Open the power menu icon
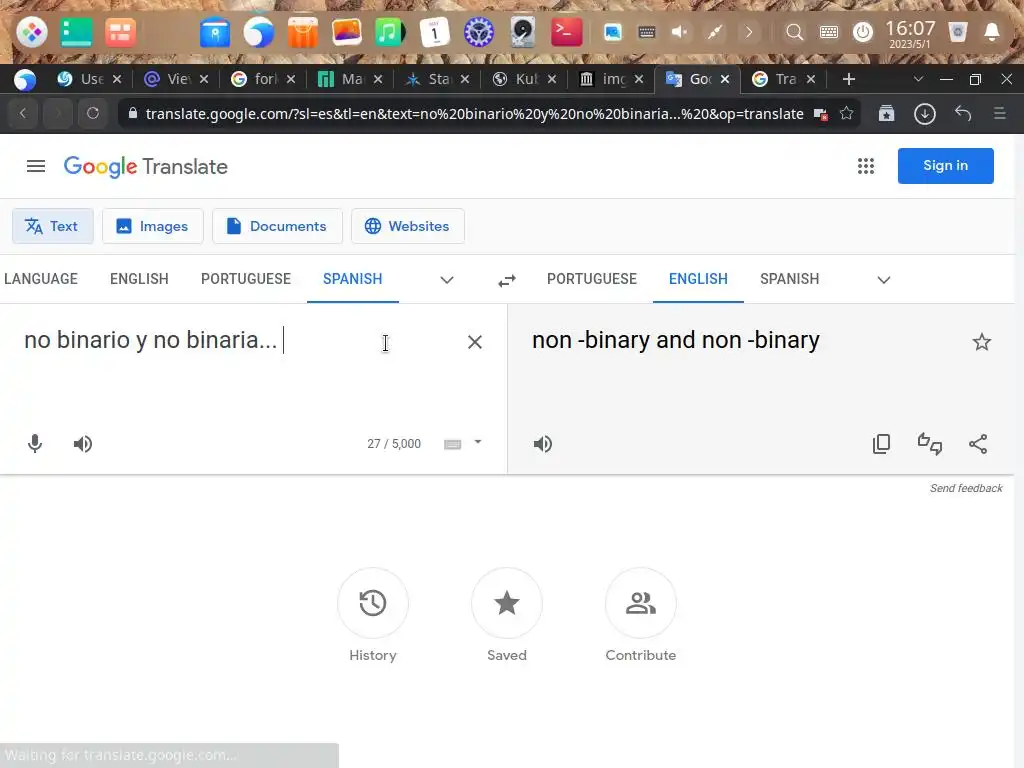This screenshot has width=1024, height=768. pyautogui.click(x=863, y=32)
